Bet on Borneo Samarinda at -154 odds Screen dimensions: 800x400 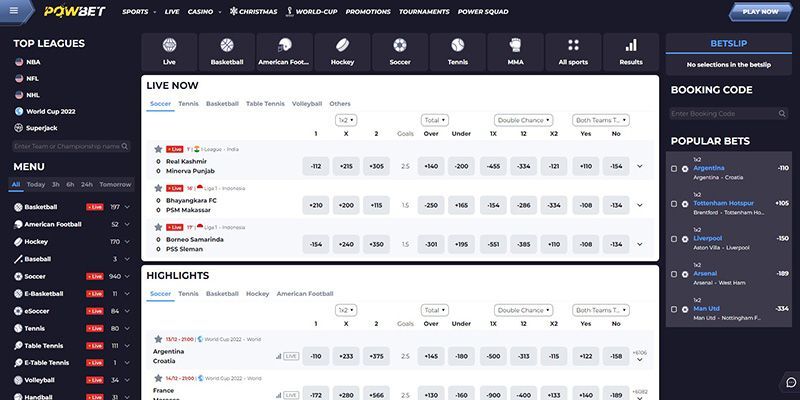point(316,245)
